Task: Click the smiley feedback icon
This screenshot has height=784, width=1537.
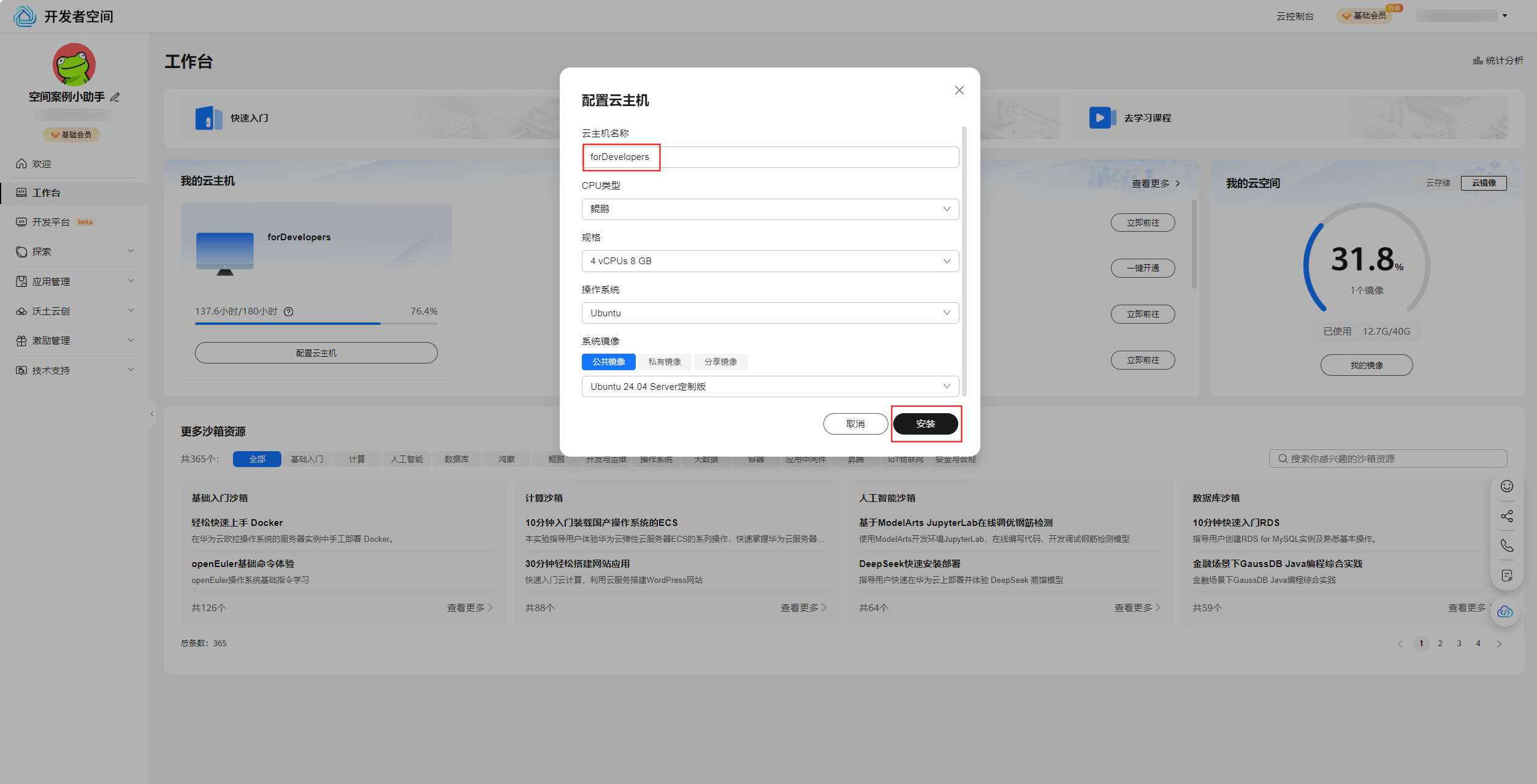Action: pos(1506,486)
